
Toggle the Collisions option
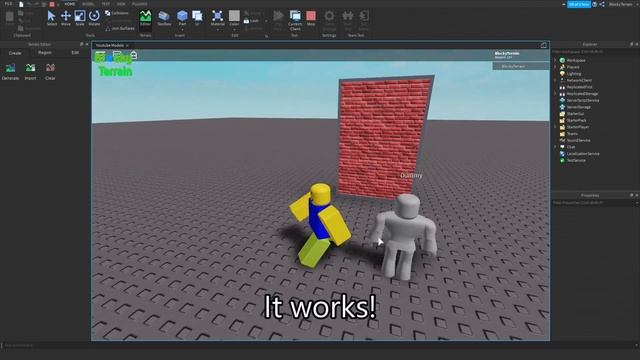click(x=117, y=13)
